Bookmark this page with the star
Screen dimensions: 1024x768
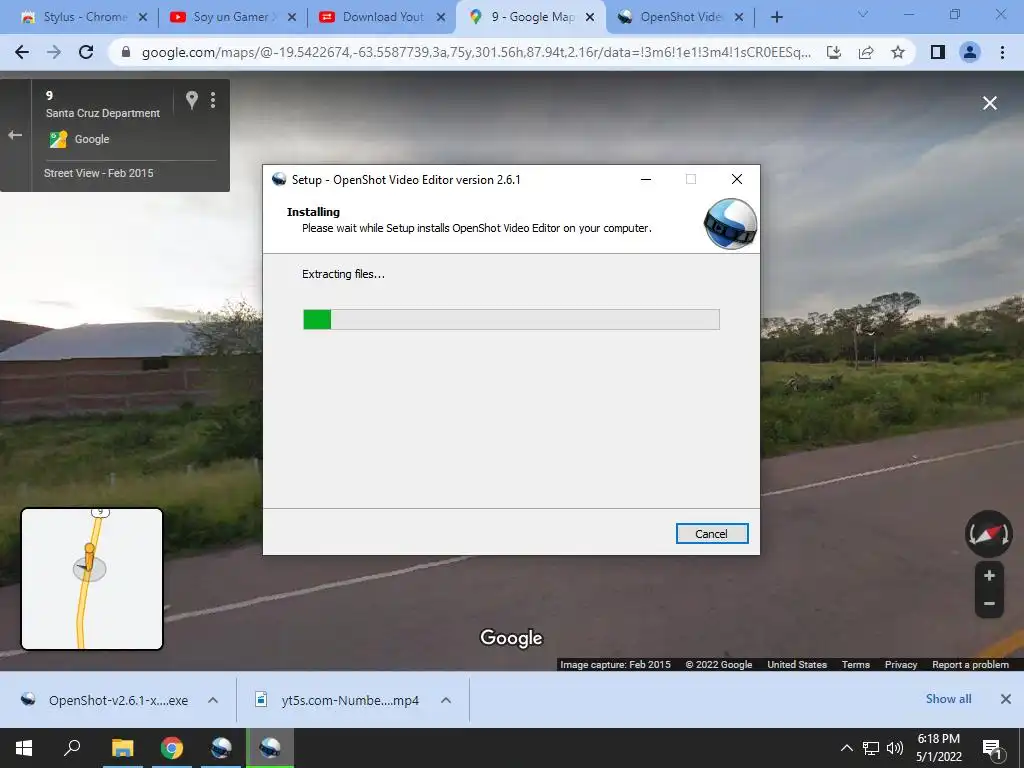click(898, 52)
